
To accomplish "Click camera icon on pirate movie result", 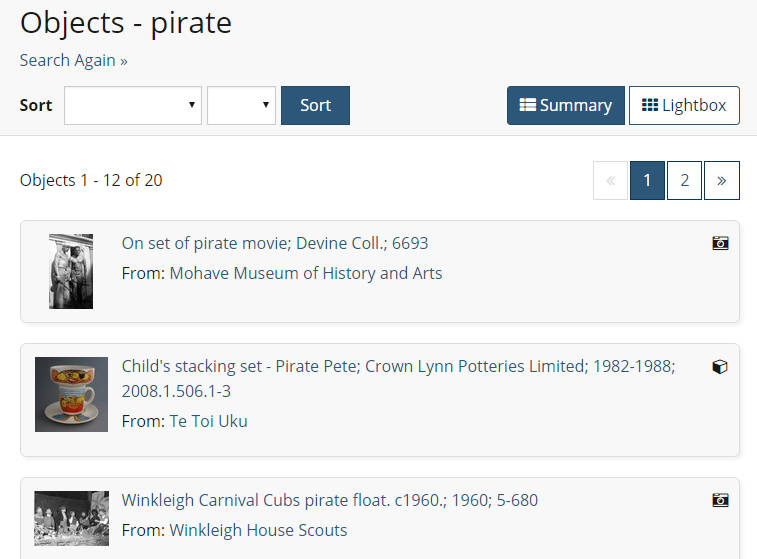I will (x=720, y=243).
